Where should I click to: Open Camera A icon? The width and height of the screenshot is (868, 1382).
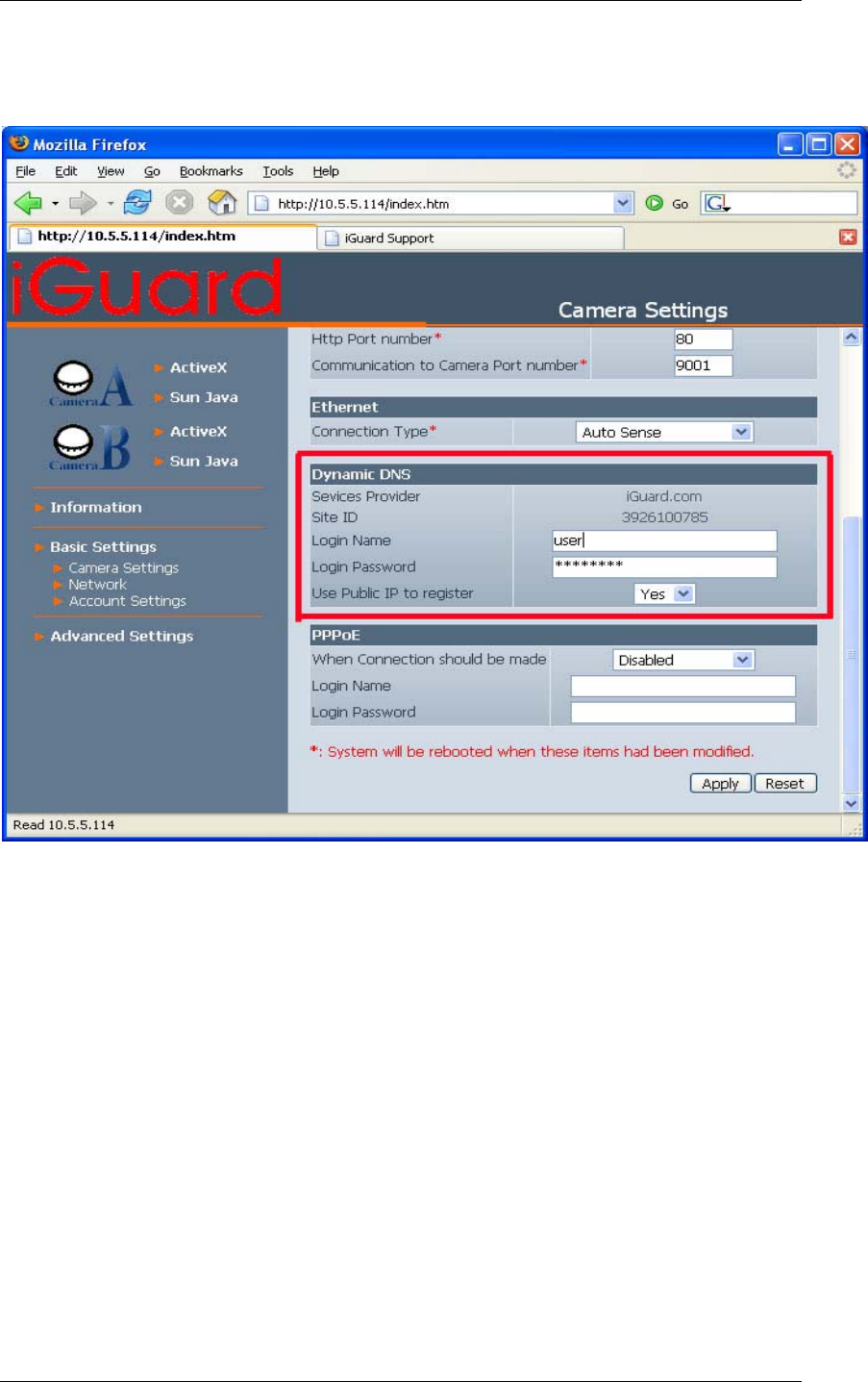(91, 384)
